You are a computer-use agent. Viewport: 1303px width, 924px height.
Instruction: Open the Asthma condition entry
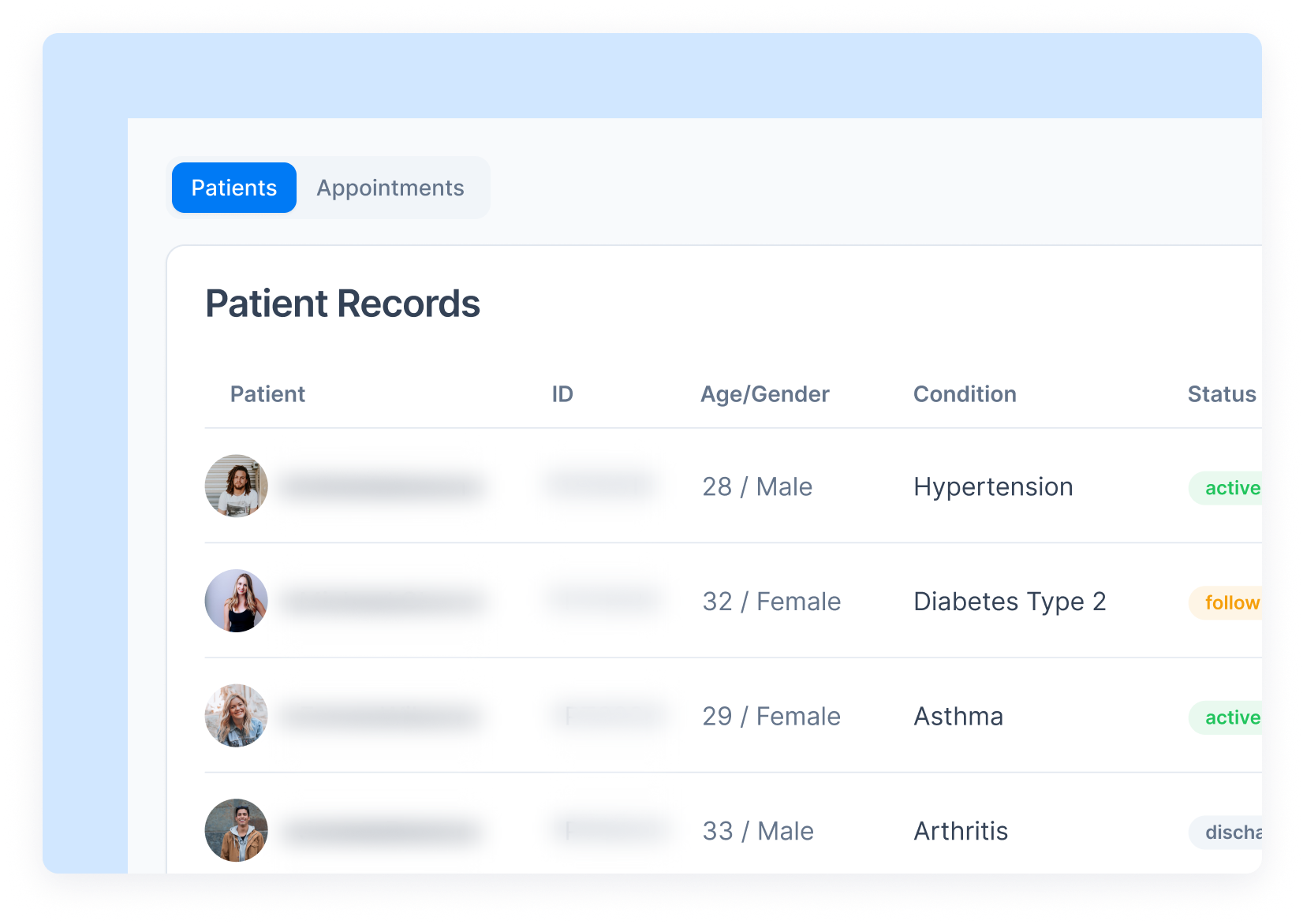pos(958,717)
